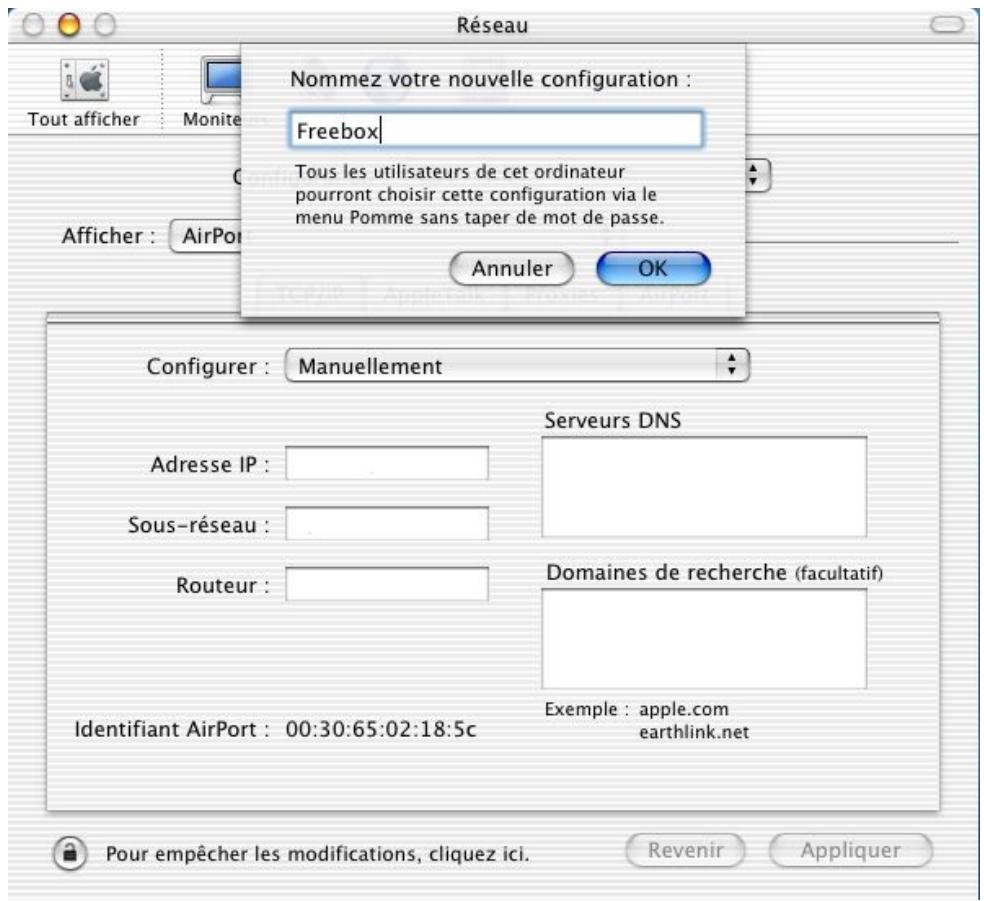Click the Appliquer button
The height and width of the screenshot is (901, 984).
pyautogui.click(x=850, y=850)
